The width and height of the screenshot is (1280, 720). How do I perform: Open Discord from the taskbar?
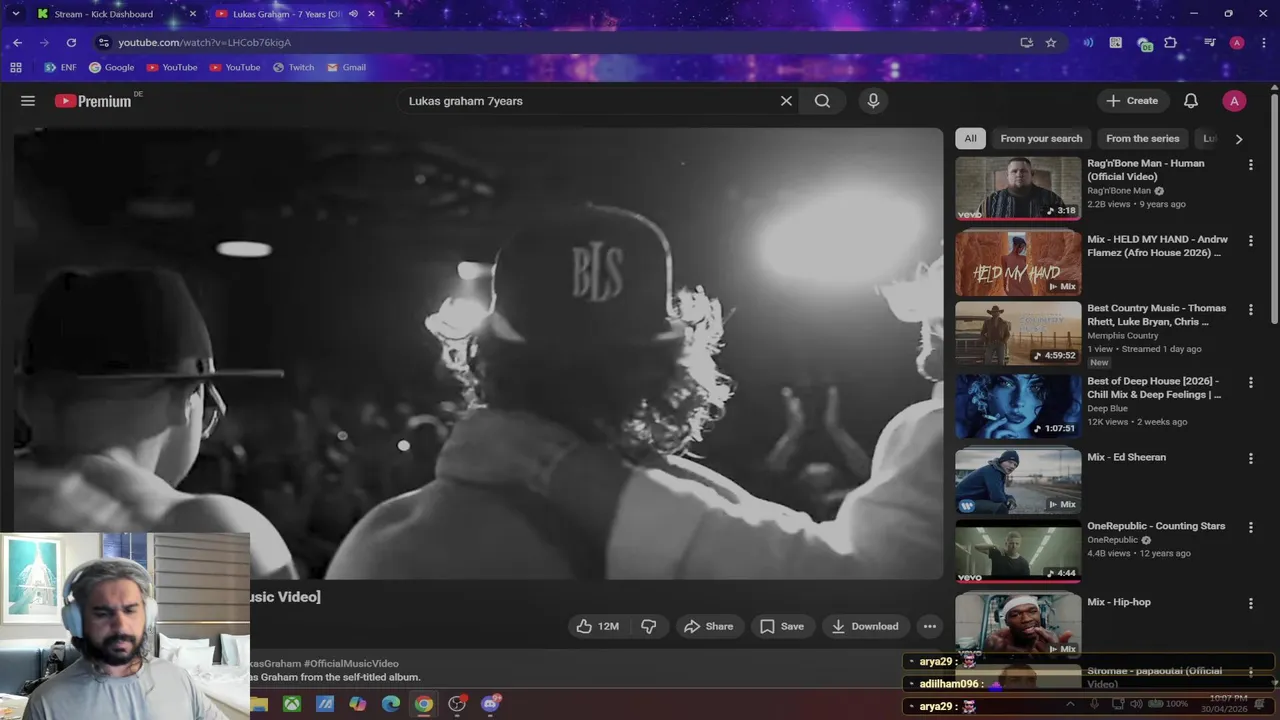coord(490,704)
